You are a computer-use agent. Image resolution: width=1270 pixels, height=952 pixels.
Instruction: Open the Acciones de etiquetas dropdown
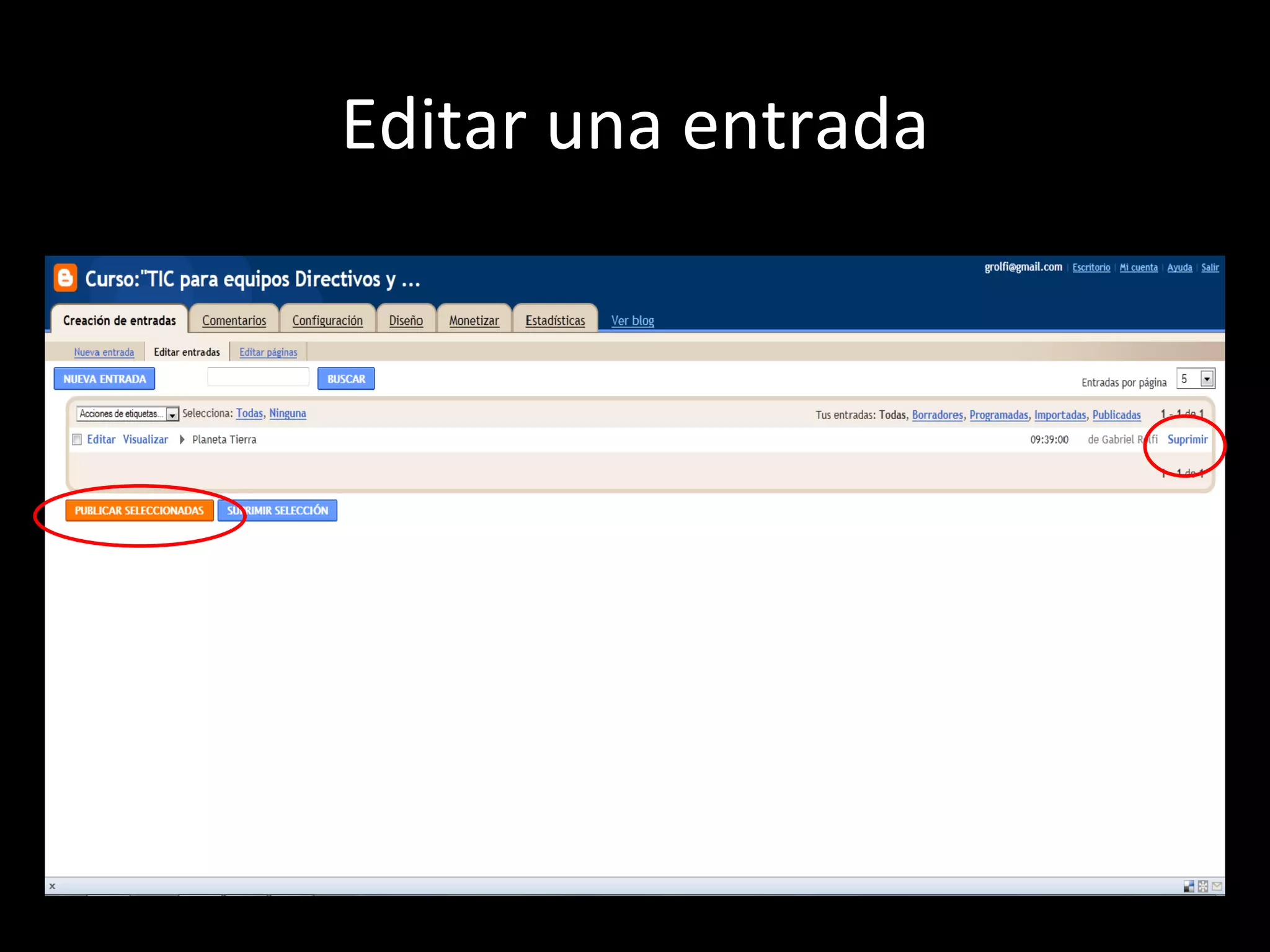128,413
